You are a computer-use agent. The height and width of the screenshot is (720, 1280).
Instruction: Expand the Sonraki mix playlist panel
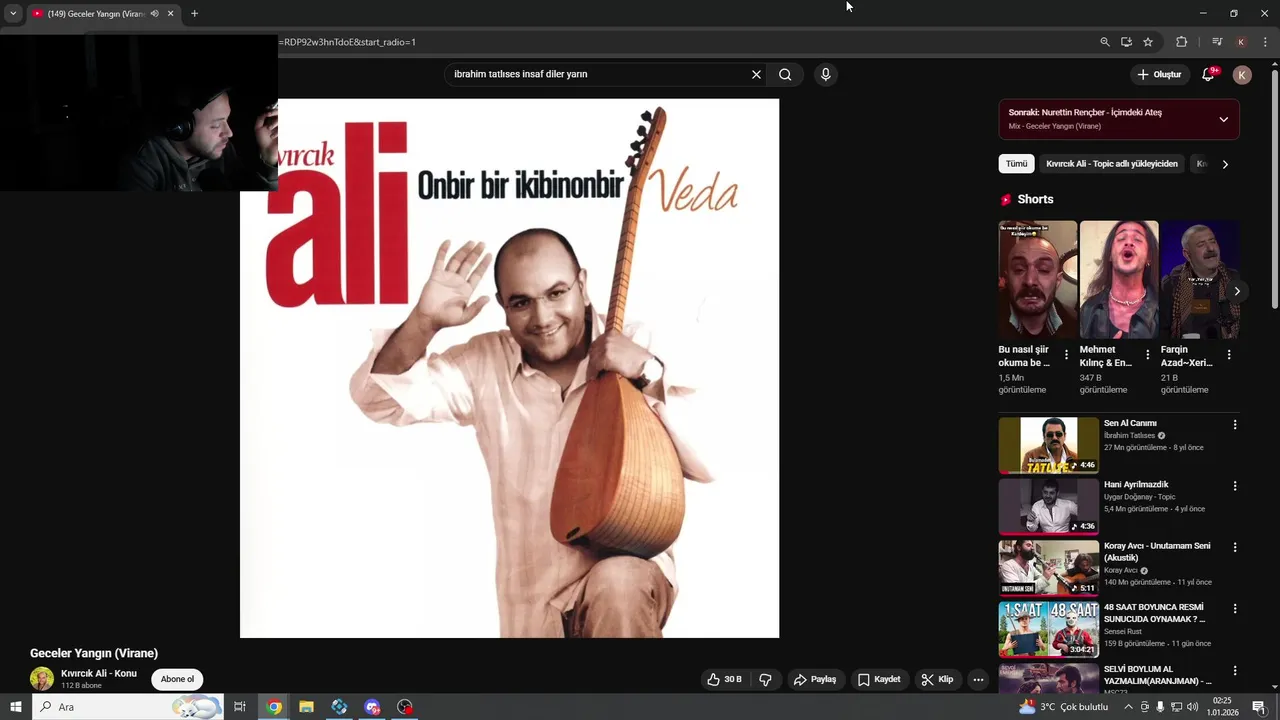coord(1223,119)
